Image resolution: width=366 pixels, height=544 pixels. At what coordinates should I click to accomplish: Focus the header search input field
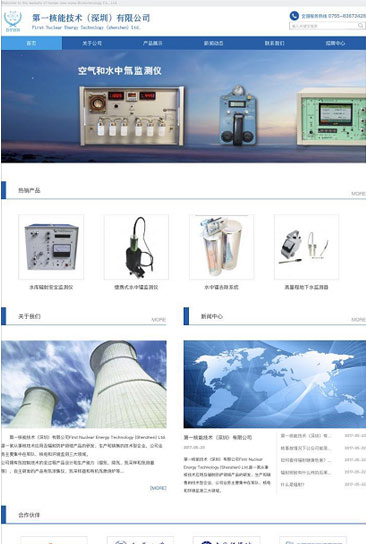(323, 26)
